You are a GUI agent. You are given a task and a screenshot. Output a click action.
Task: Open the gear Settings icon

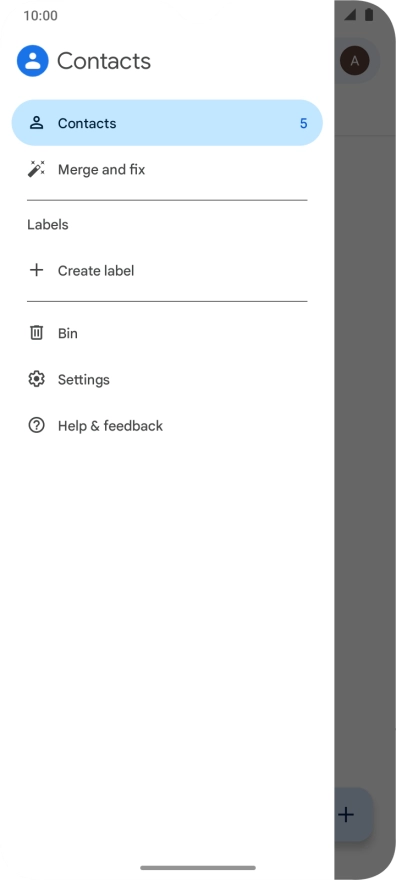click(x=36, y=379)
